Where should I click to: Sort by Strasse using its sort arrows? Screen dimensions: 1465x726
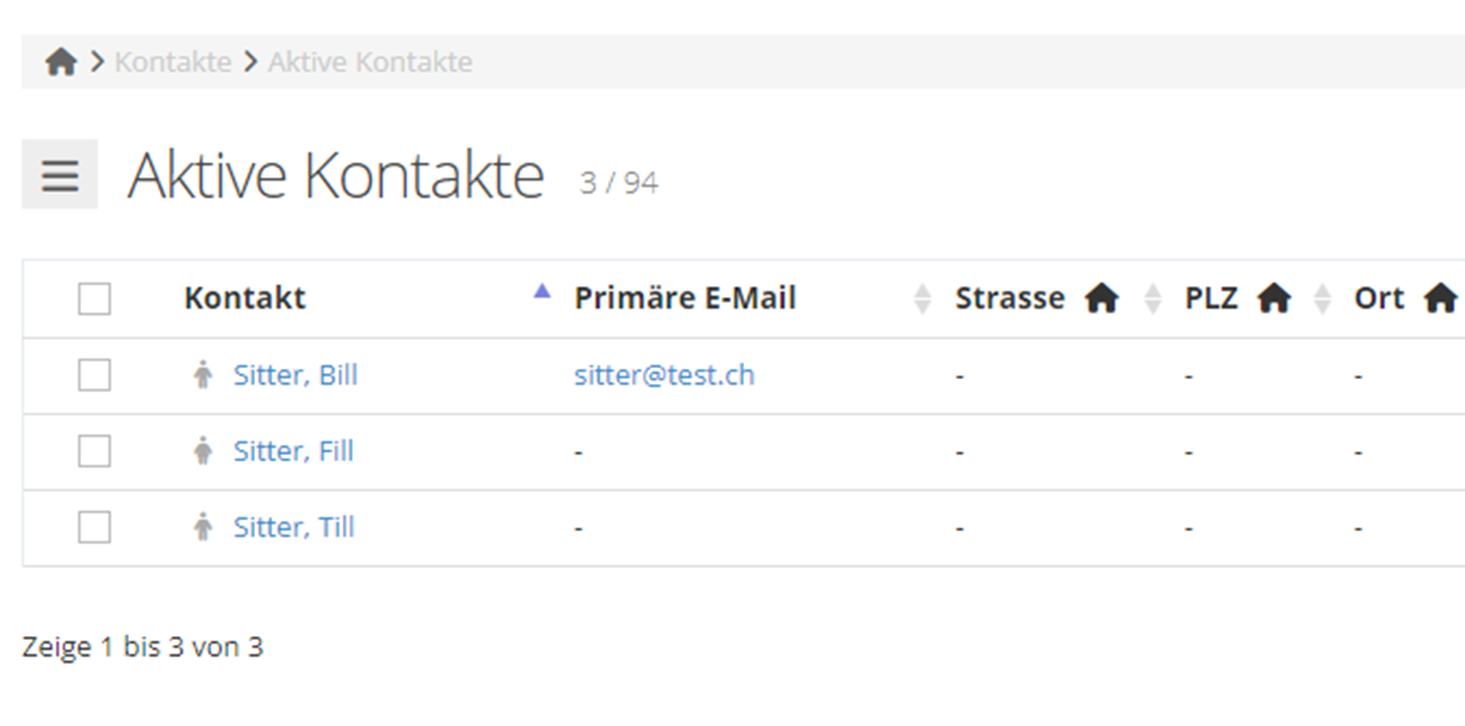[x=1153, y=299]
